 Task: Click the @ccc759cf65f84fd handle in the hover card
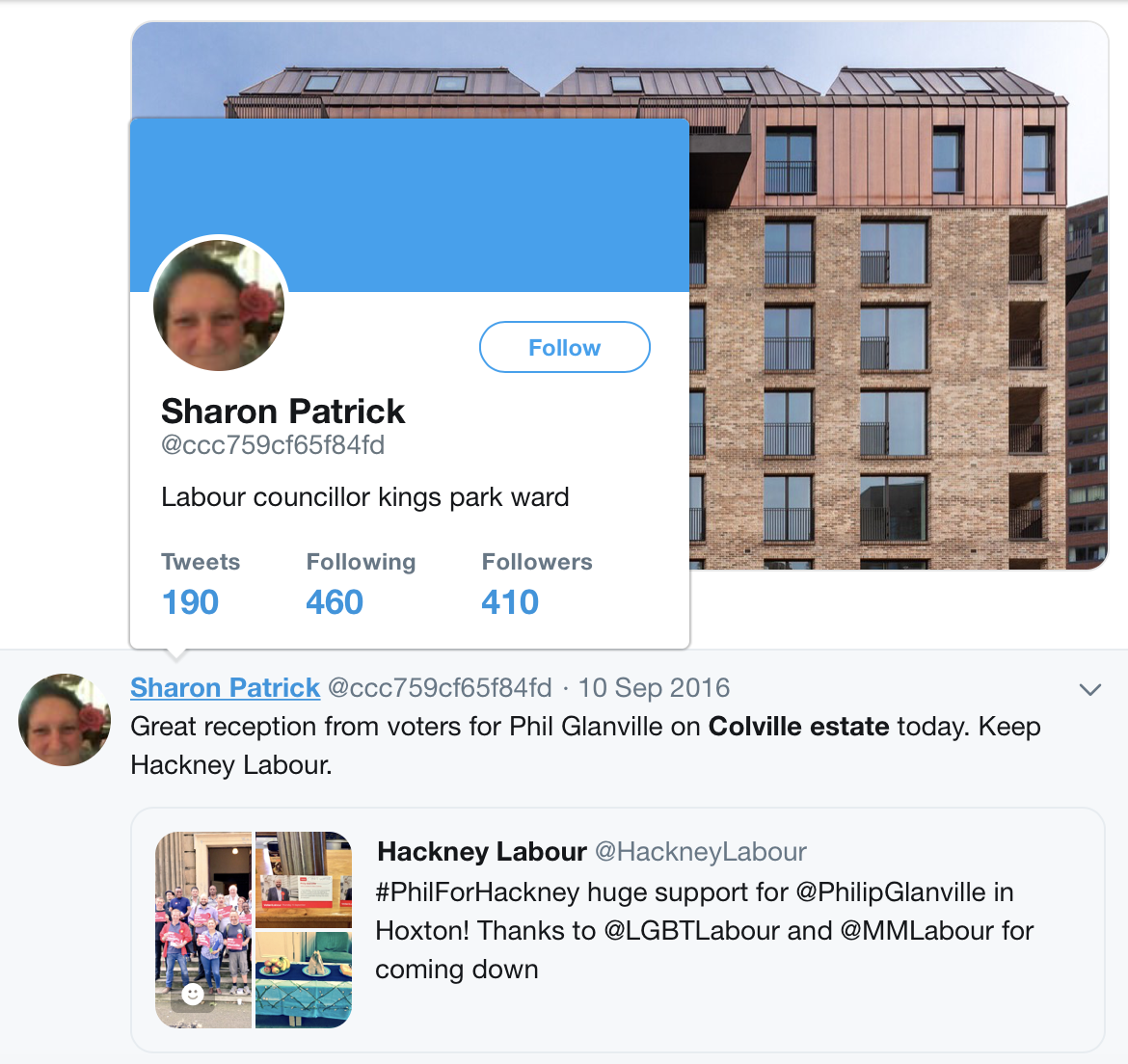pos(273,445)
